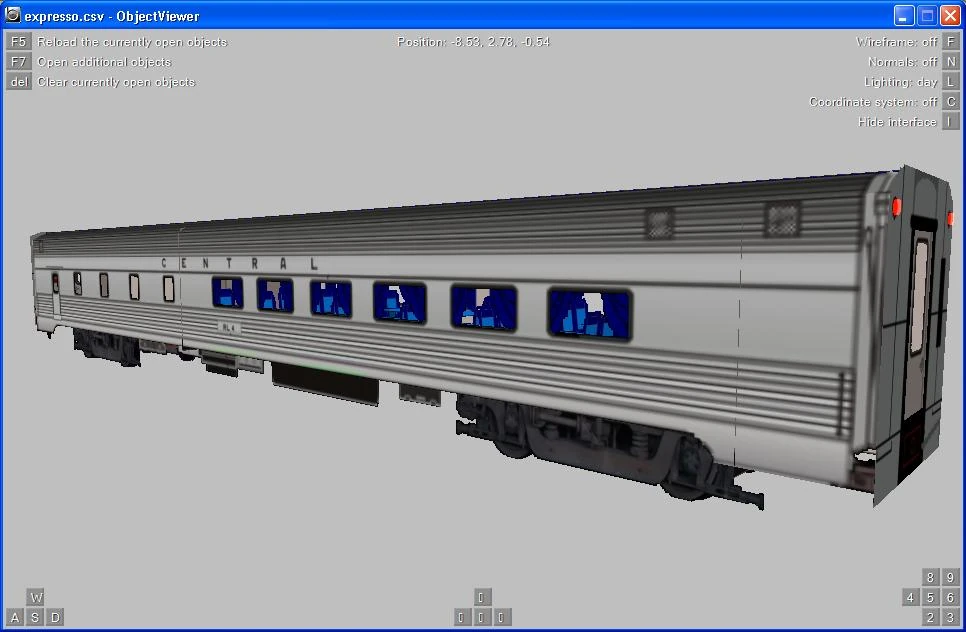Click the numpad 8 key icon

[x=930, y=577]
